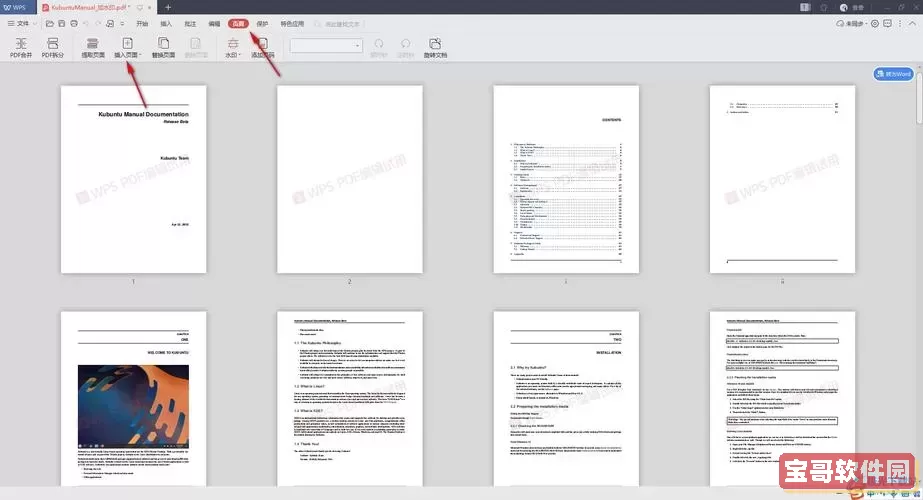Select the highlighted 页面 tab

tap(238, 24)
